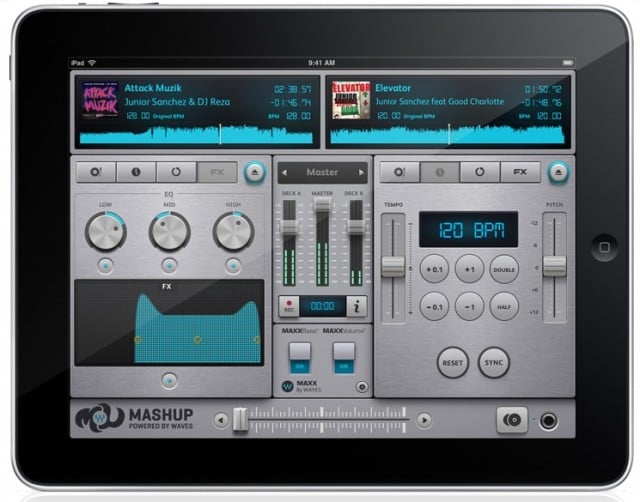
Task: Click the Maxx settings eye icon
Action: coord(362,386)
